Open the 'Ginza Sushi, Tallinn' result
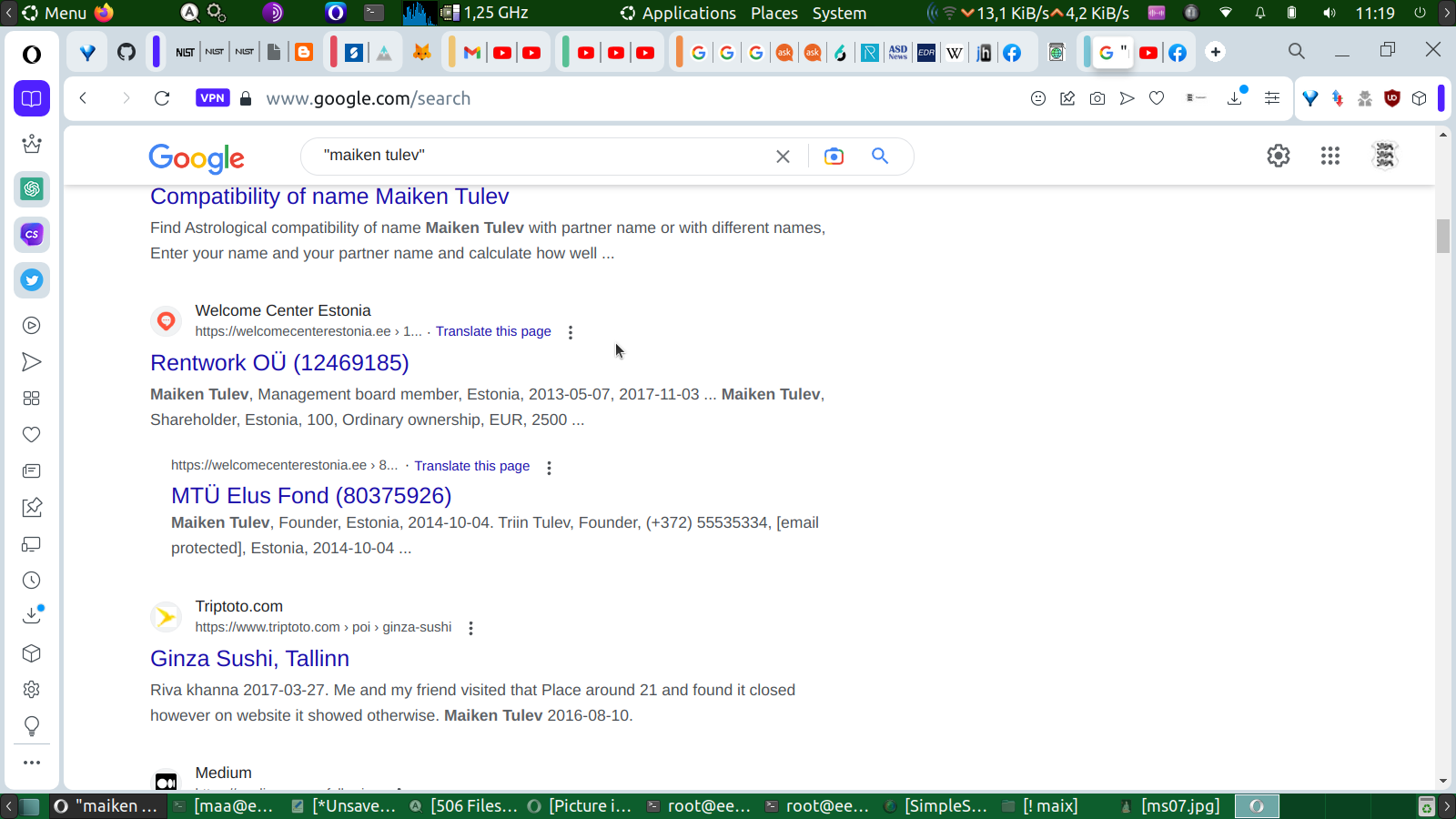1456x819 pixels. [x=249, y=659]
